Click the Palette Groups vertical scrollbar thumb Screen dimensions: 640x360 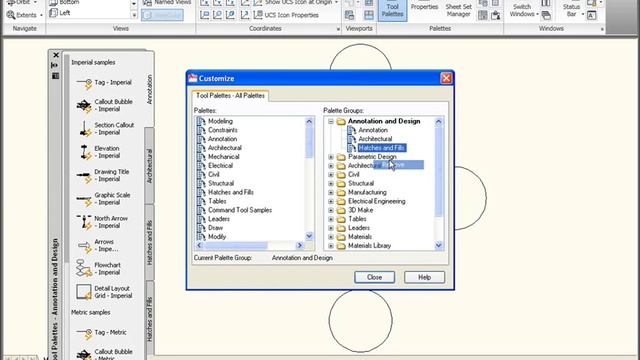438,171
